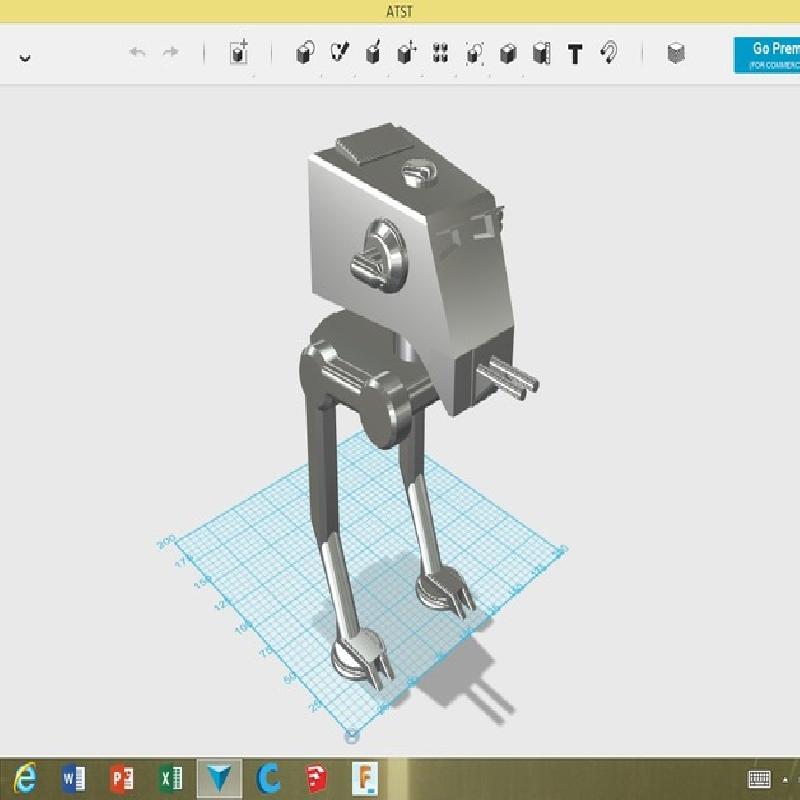This screenshot has height=800, width=800.
Task: Open the Primitives tool menu
Action: [305, 53]
